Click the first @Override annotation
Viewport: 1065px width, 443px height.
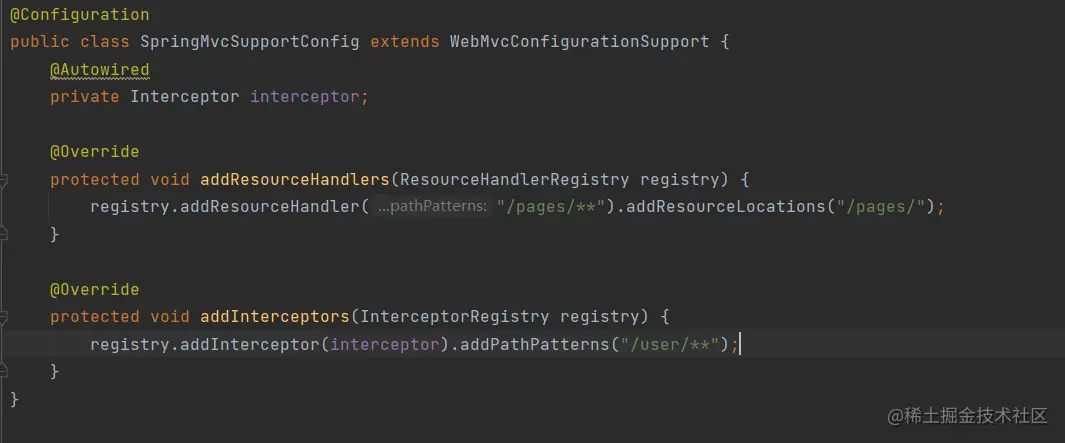(94, 152)
